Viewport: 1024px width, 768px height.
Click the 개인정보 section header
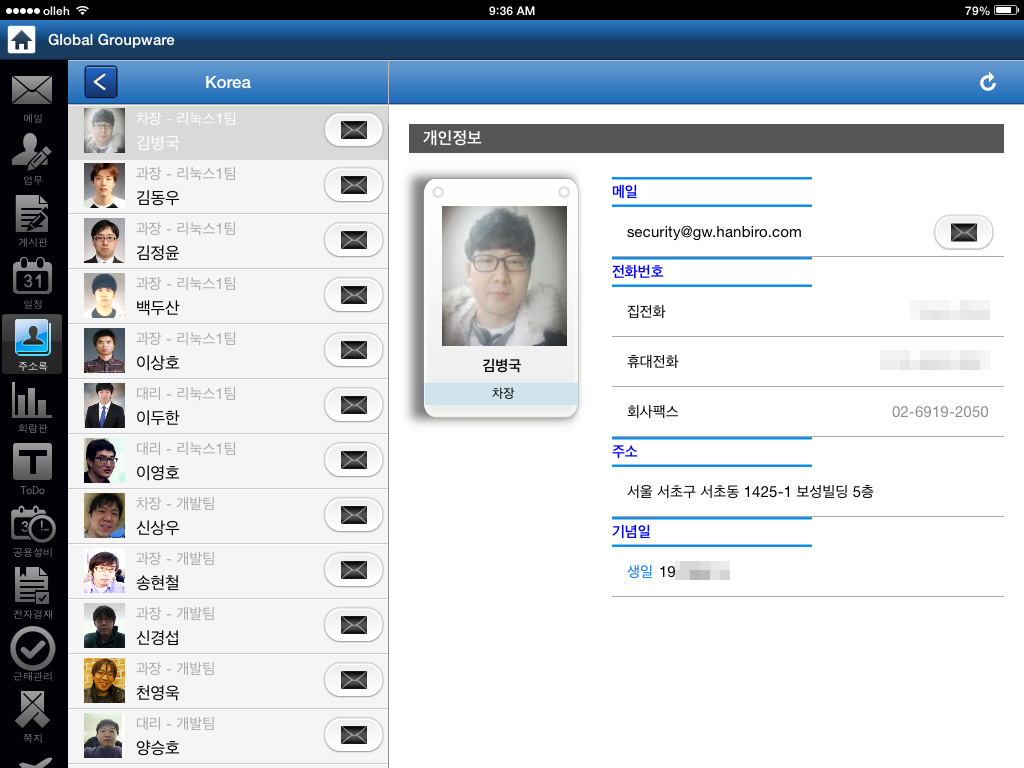tap(706, 138)
